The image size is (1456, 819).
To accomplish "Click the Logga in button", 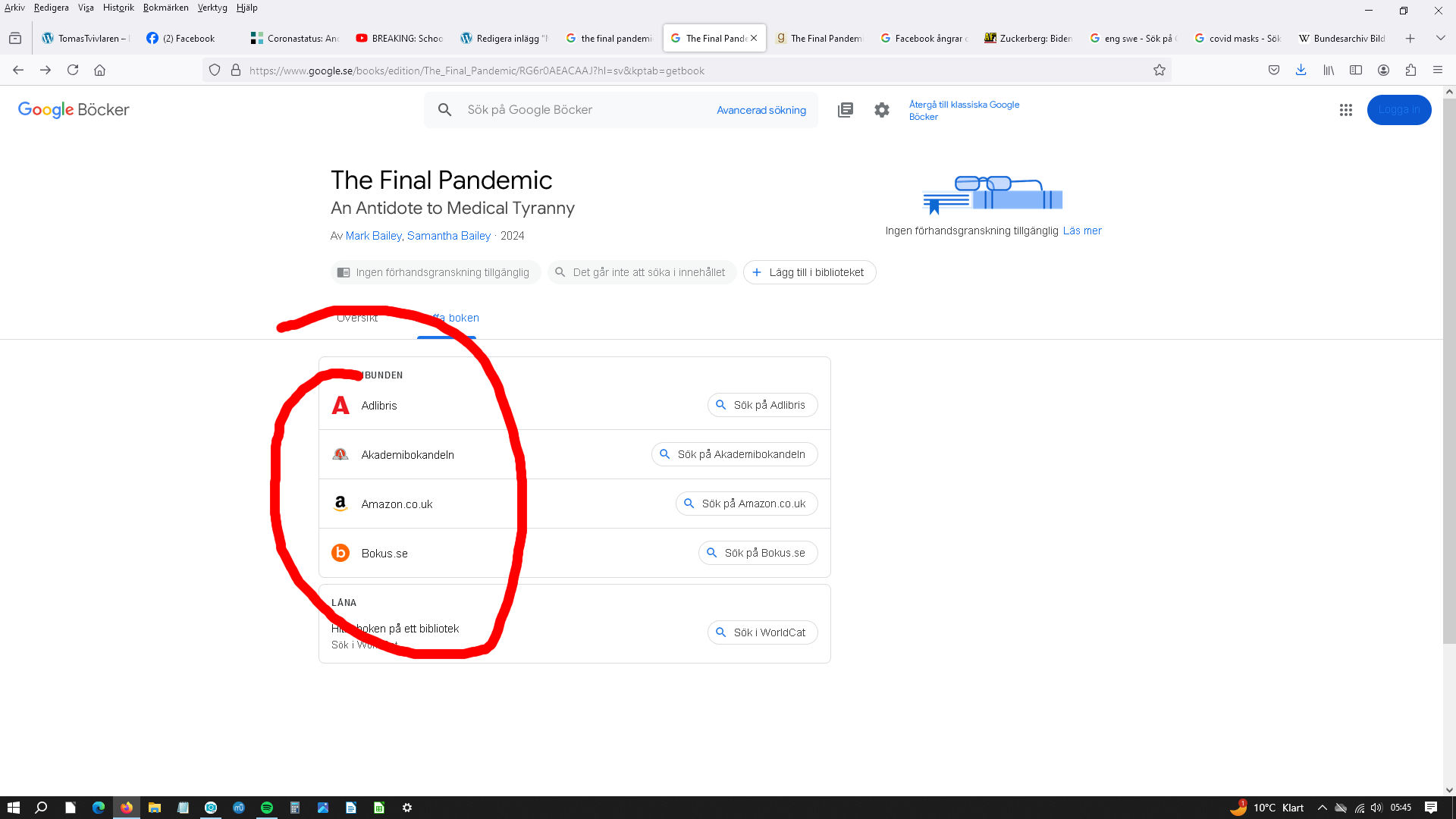I will [1399, 110].
